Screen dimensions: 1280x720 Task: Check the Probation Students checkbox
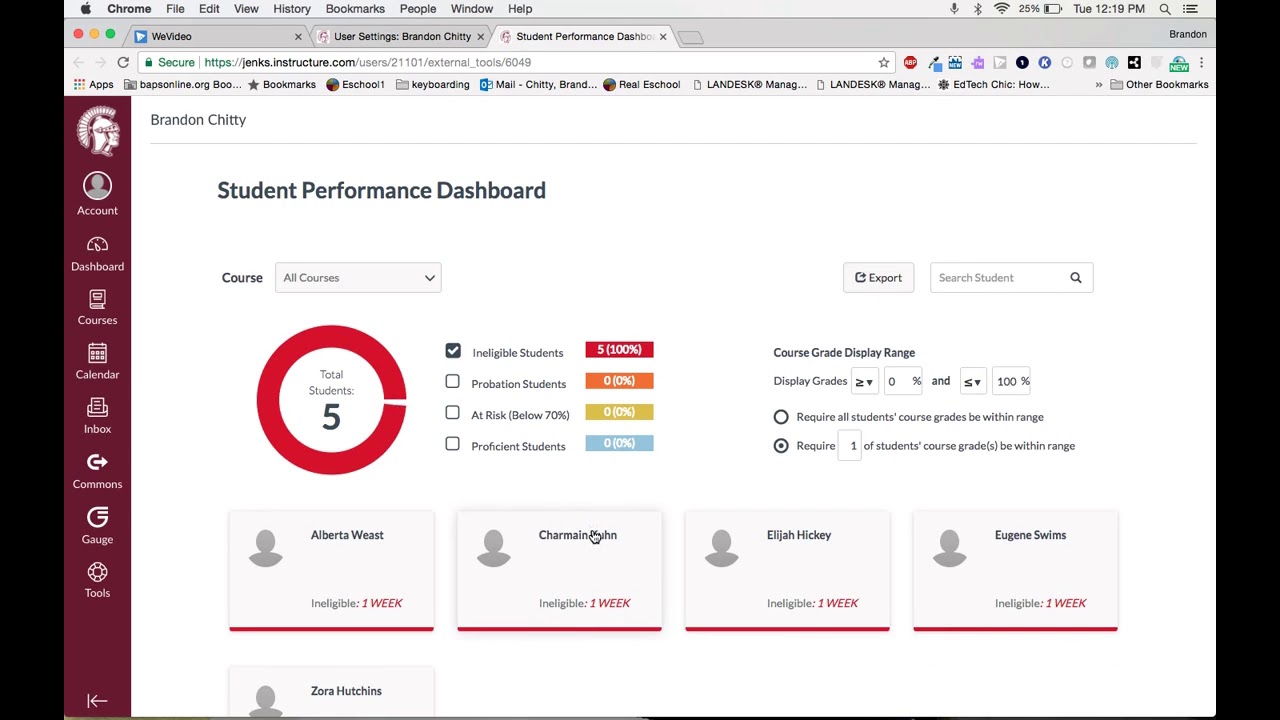tap(453, 382)
